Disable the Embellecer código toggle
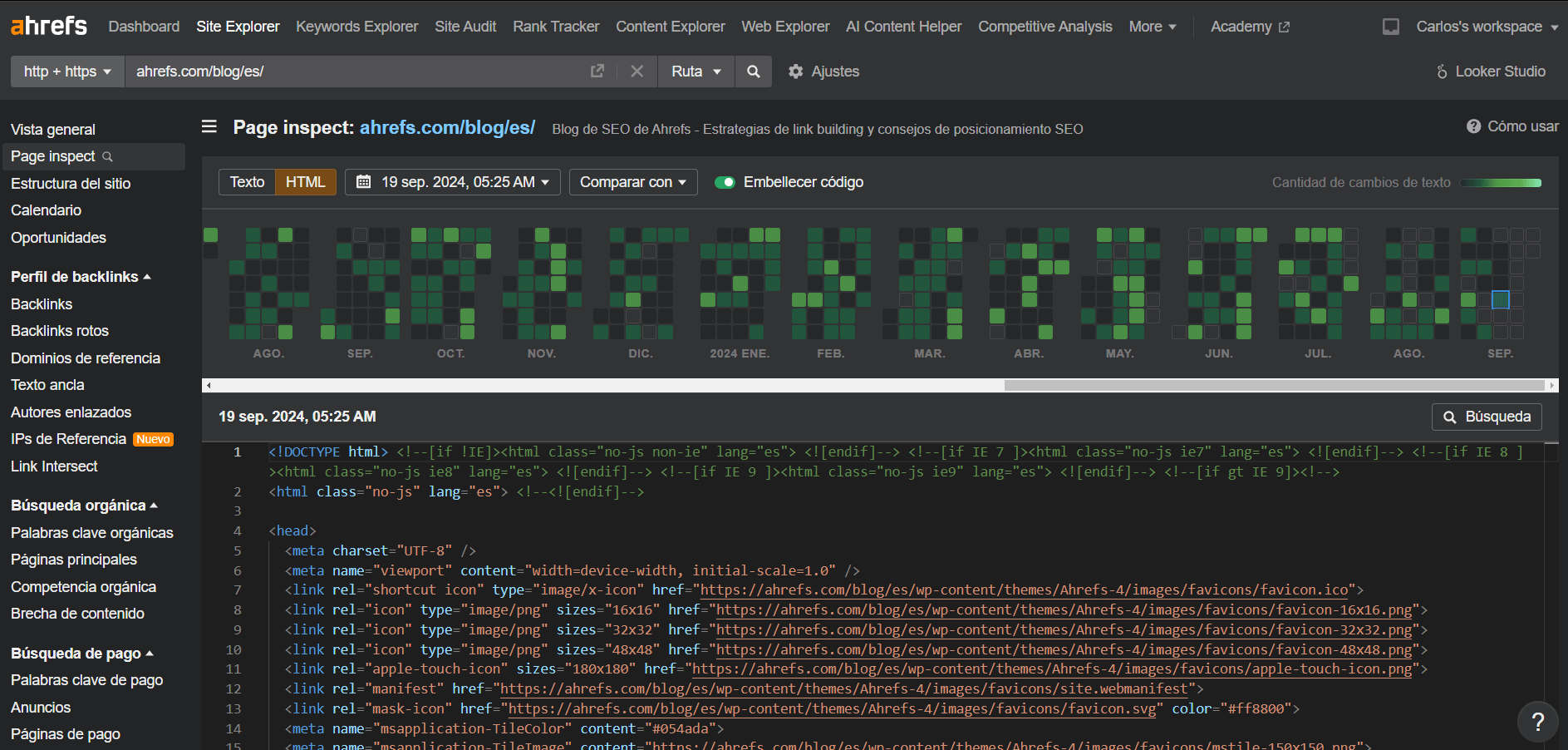 (x=726, y=181)
